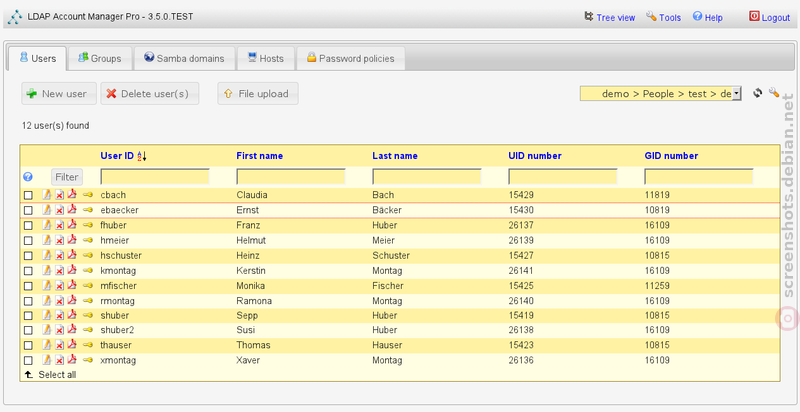Open the Help link
Image resolution: width=800 pixels, height=412 pixels.
[708, 17]
